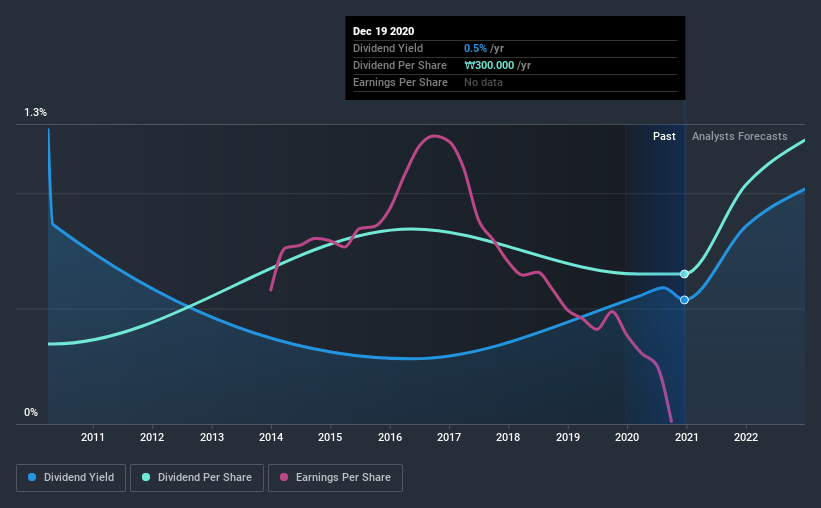Click the teal Dividend Per Share legend dot
Viewport: 821px width, 508px height.
pyautogui.click(x=147, y=478)
